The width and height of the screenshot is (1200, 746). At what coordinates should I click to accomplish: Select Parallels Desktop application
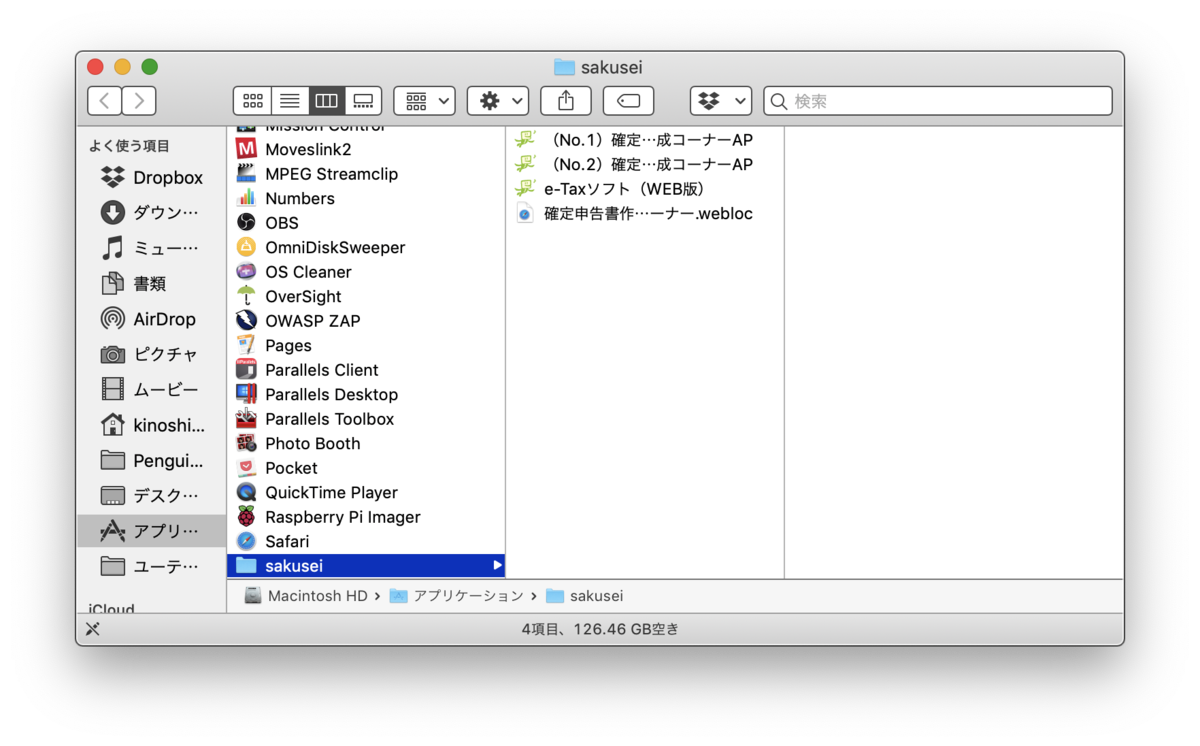[x=366, y=395]
